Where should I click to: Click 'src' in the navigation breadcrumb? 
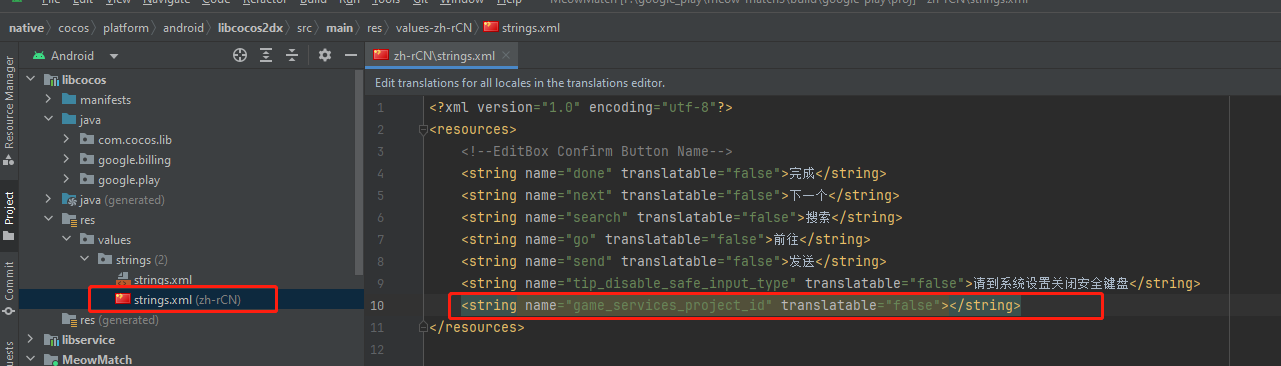click(x=304, y=27)
